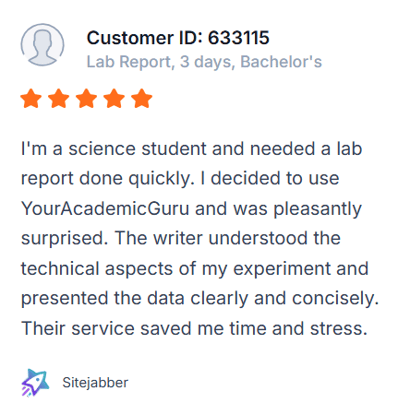398x403 pixels.
Task: Click the number 633115 in heading
Action: click(239, 37)
